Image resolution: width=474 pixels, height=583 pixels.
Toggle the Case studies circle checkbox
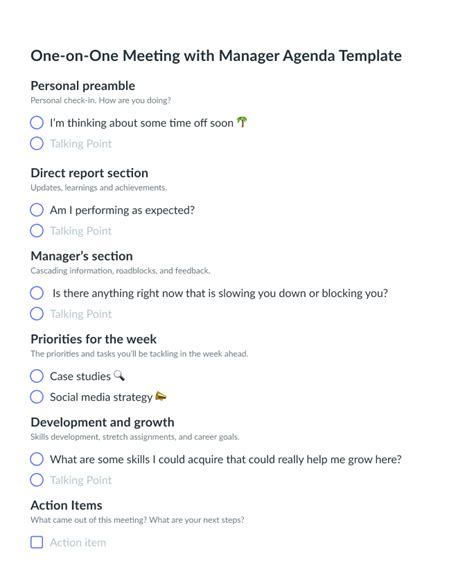[36, 376]
